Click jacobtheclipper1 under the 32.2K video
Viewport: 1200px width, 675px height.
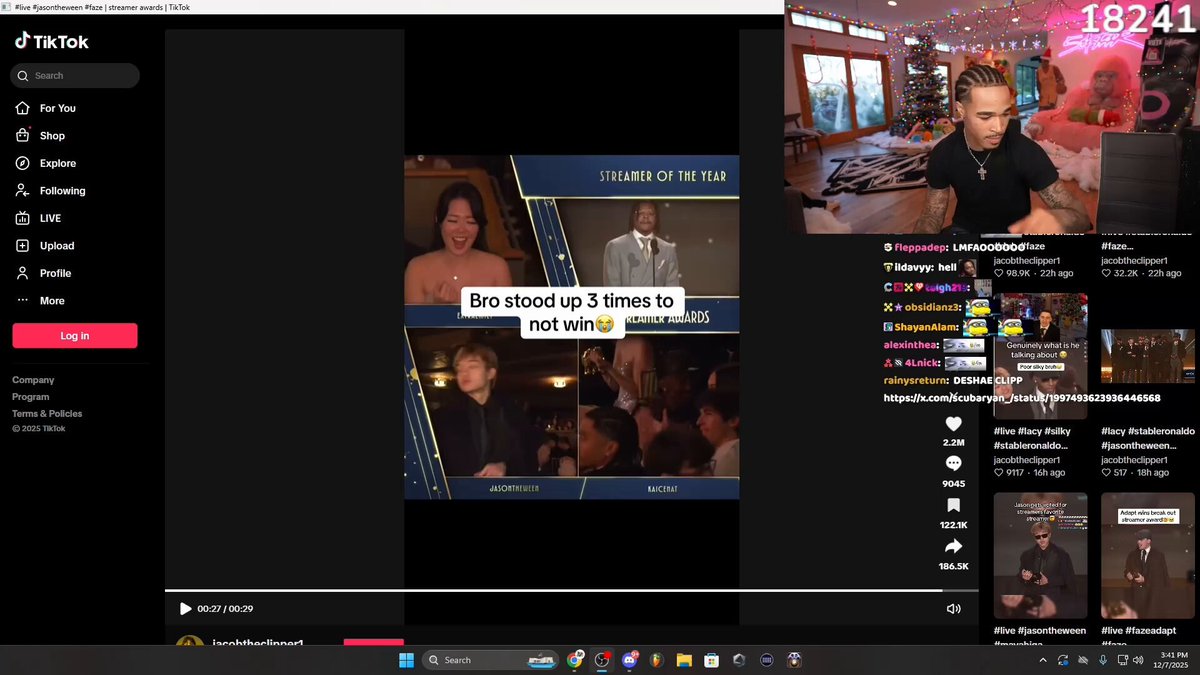[x=1134, y=260]
